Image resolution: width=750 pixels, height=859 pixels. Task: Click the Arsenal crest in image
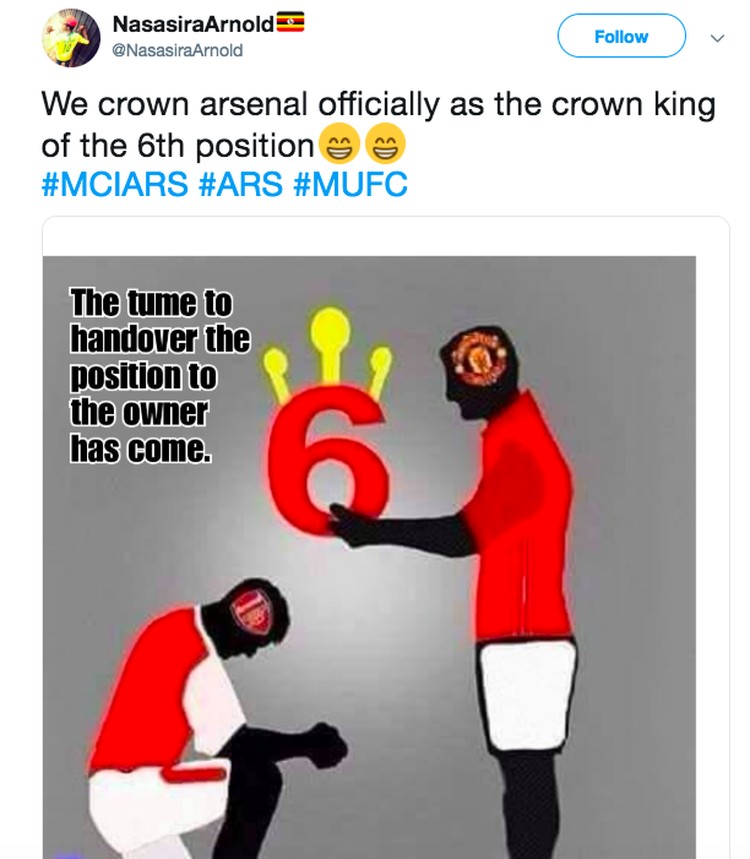[x=253, y=612]
